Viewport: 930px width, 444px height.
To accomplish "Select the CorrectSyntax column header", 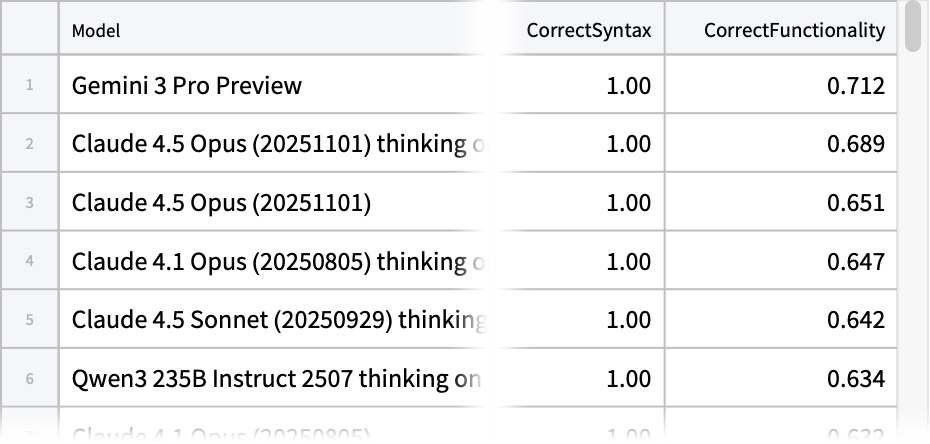I will 588,30.
